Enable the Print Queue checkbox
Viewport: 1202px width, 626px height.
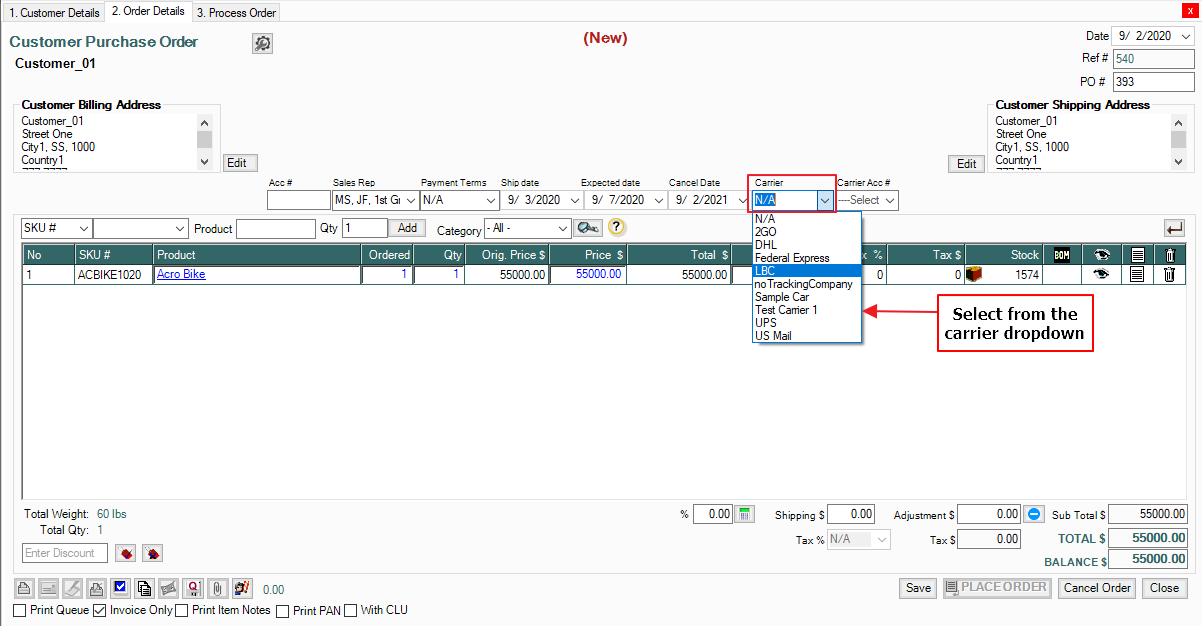click(x=20, y=610)
